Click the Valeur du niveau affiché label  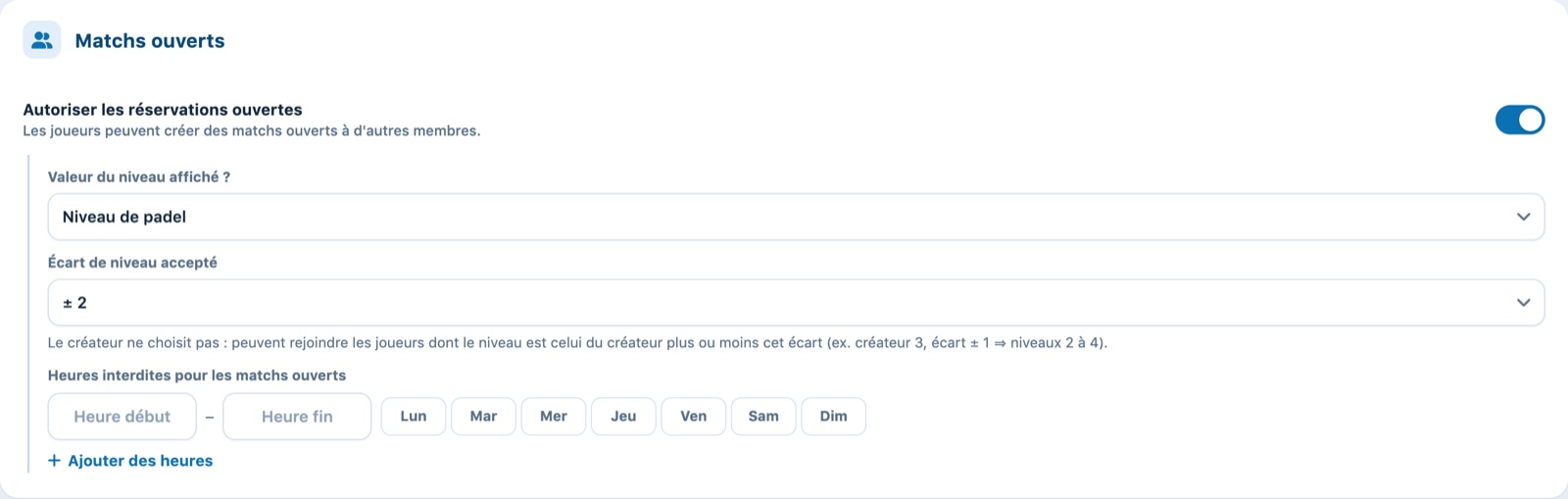(x=139, y=177)
